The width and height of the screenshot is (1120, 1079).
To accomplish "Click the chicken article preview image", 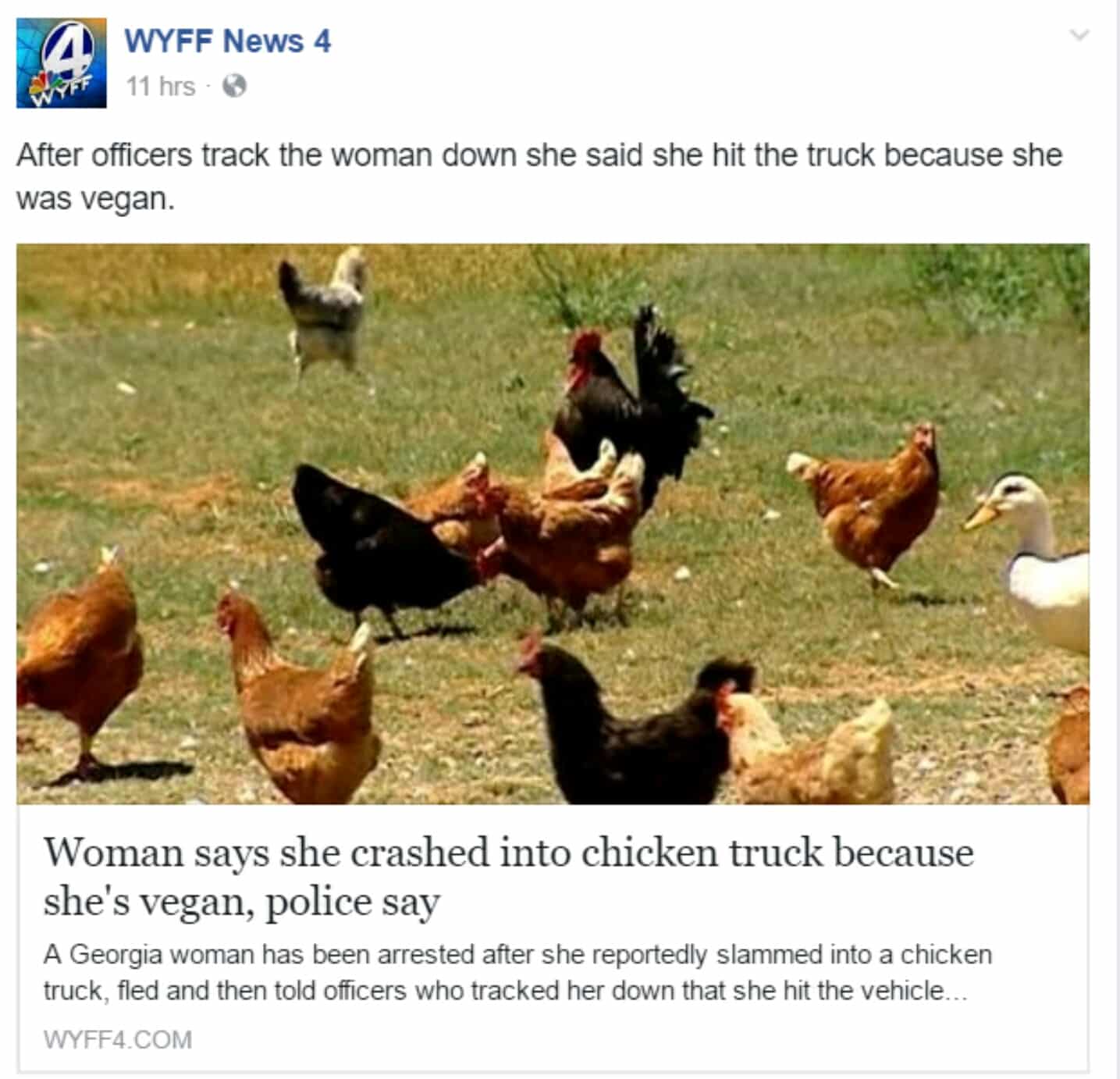I will 553,524.
